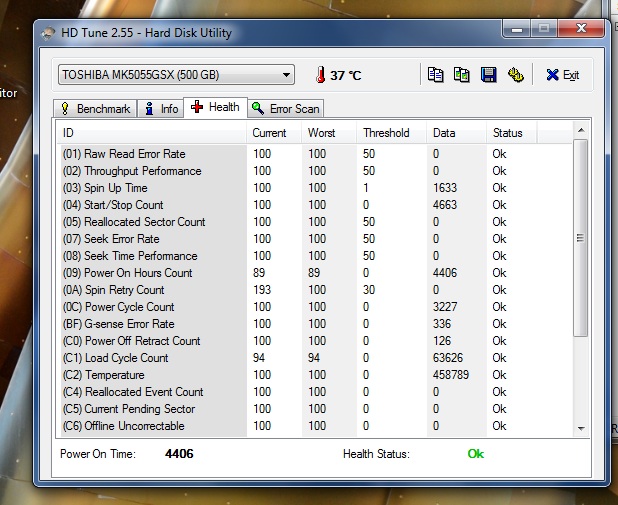Select the Throughput Performance row
Image resolution: width=618 pixels, height=505 pixels.
pos(315,171)
